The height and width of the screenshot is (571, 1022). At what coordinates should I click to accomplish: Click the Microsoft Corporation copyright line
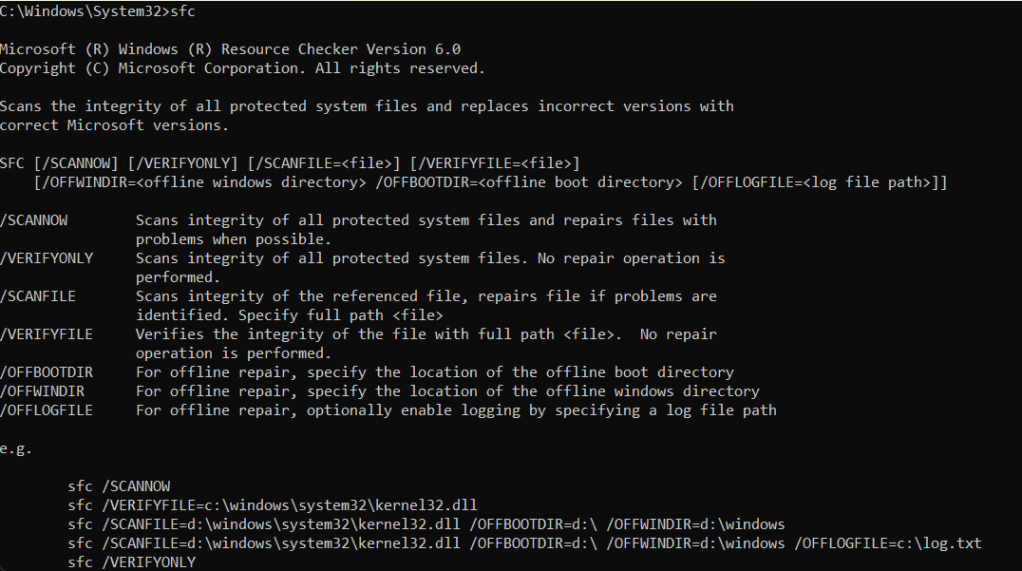click(x=242, y=68)
